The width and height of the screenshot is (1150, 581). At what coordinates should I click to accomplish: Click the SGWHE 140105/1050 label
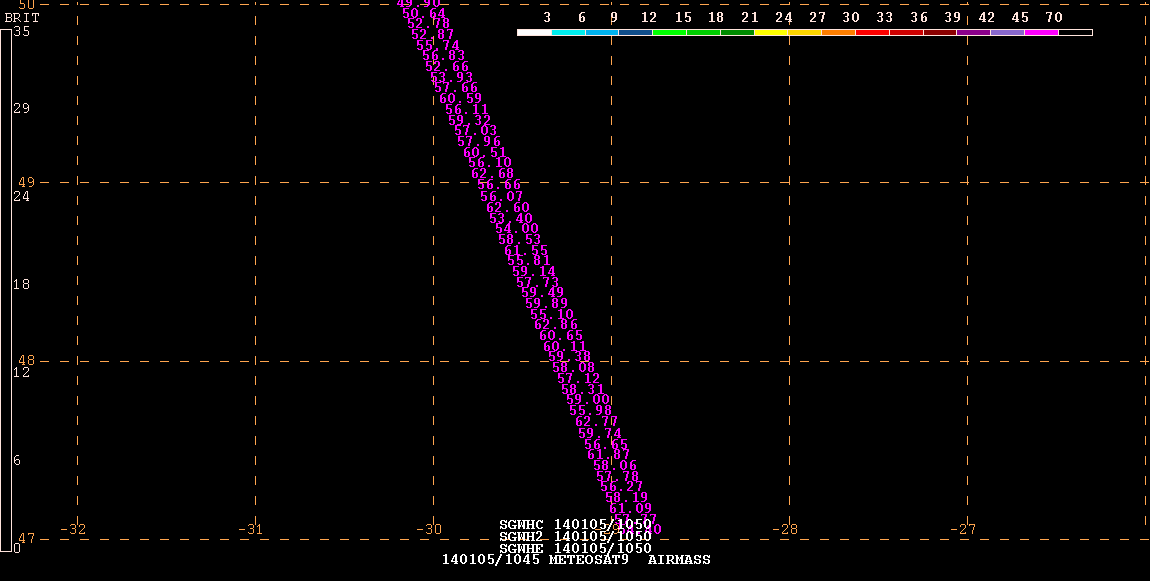coord(575,548)
